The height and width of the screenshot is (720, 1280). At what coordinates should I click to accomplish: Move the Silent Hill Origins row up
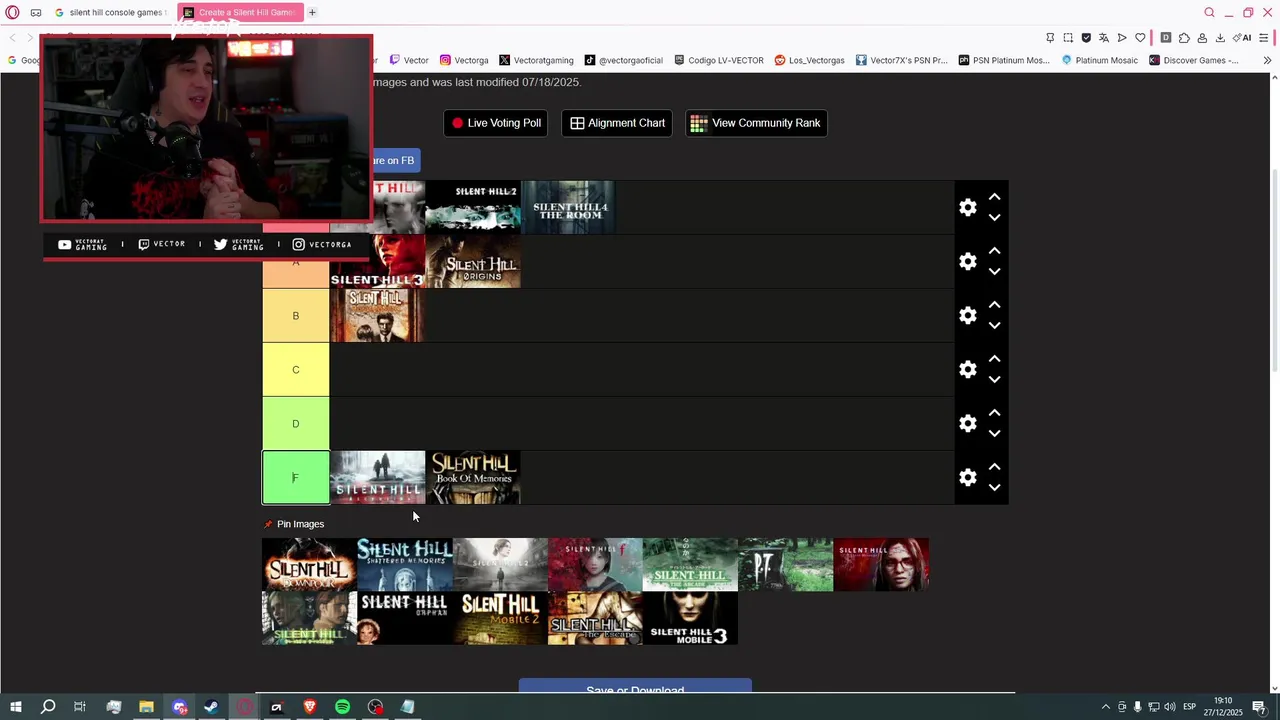(994, 251)
